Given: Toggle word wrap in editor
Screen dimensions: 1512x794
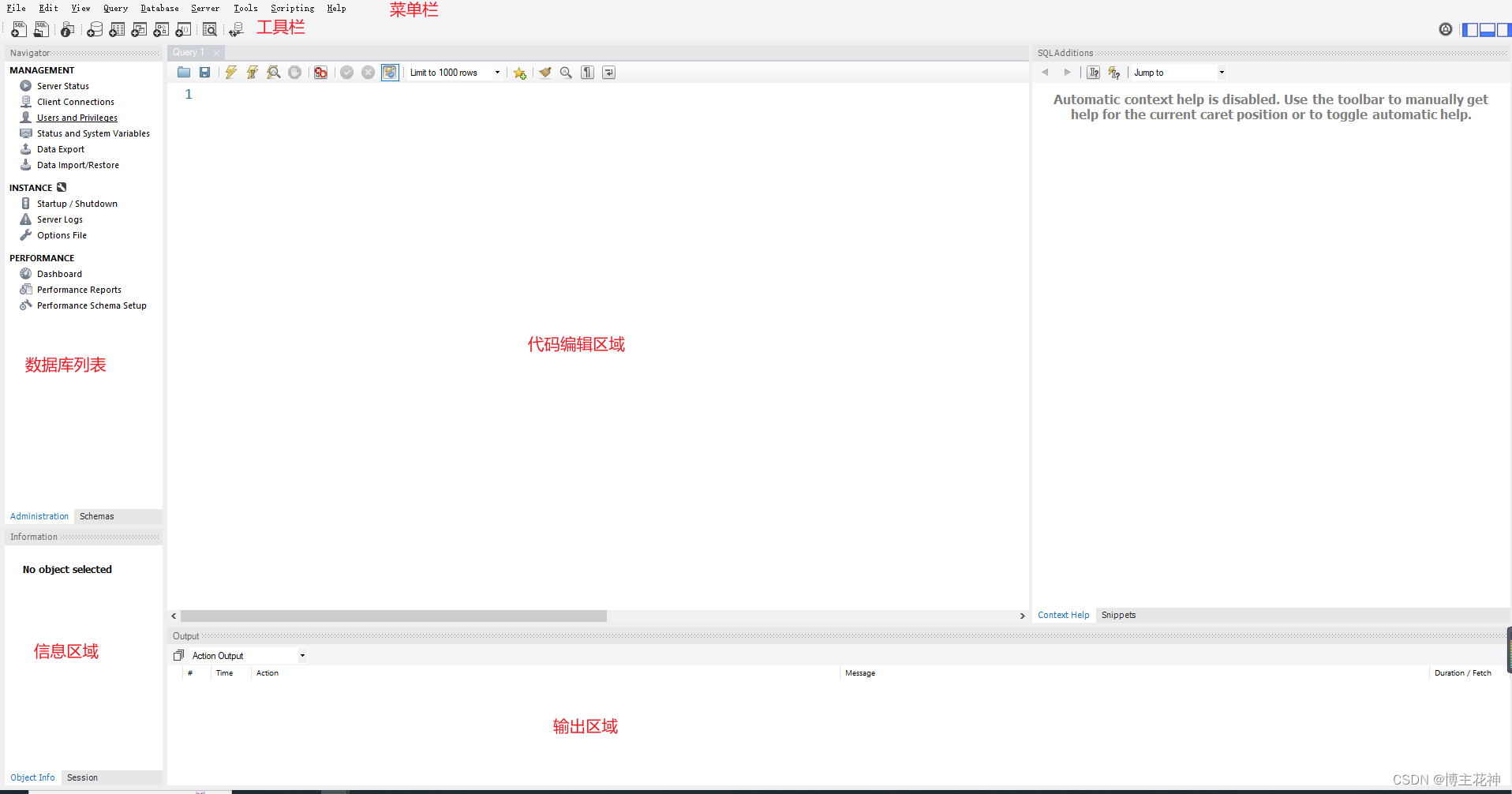Looking at the screenshot, I should [608, 73].
